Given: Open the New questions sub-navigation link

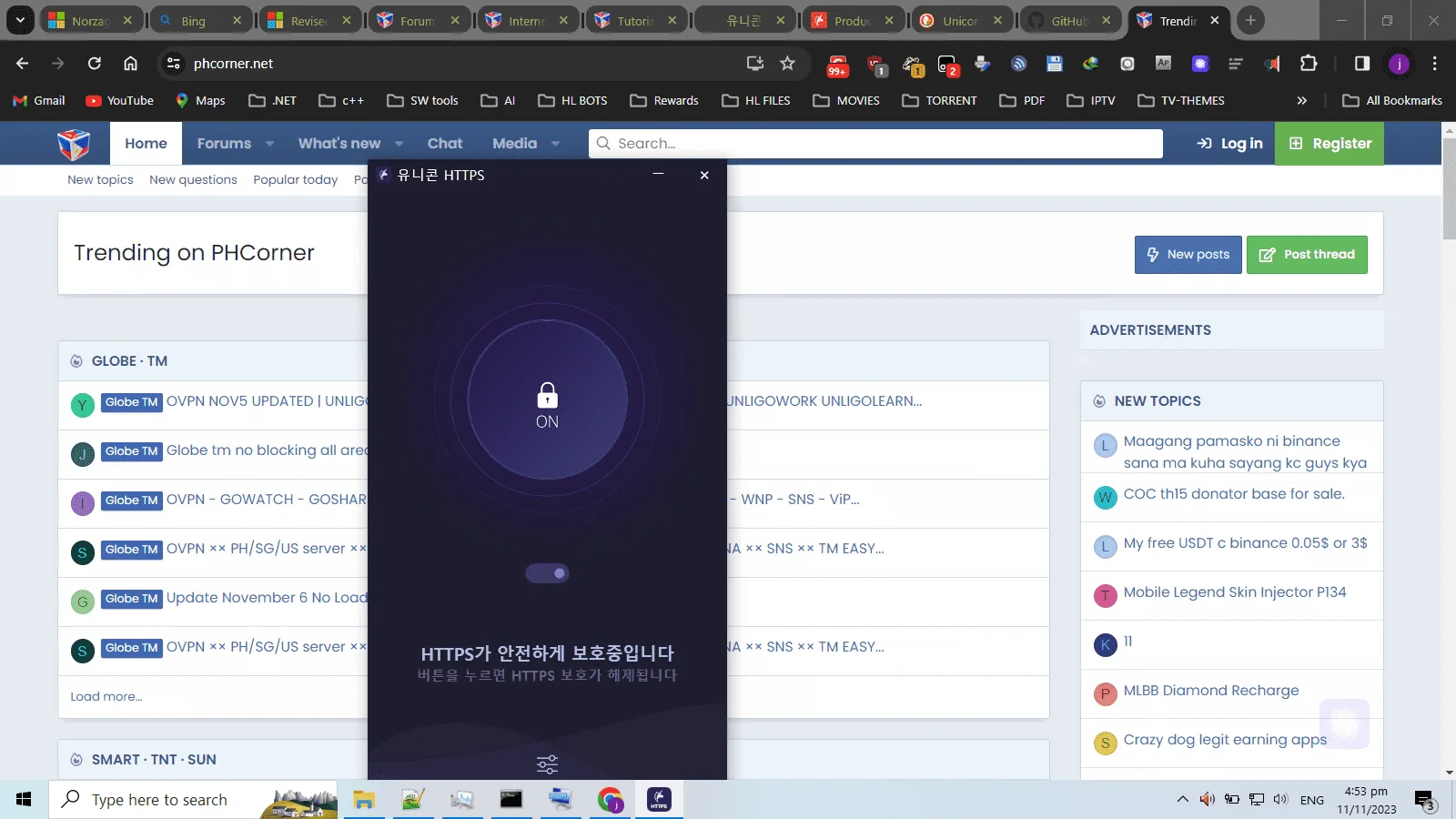Looking at the screenshot, I should tap(193, 179).
